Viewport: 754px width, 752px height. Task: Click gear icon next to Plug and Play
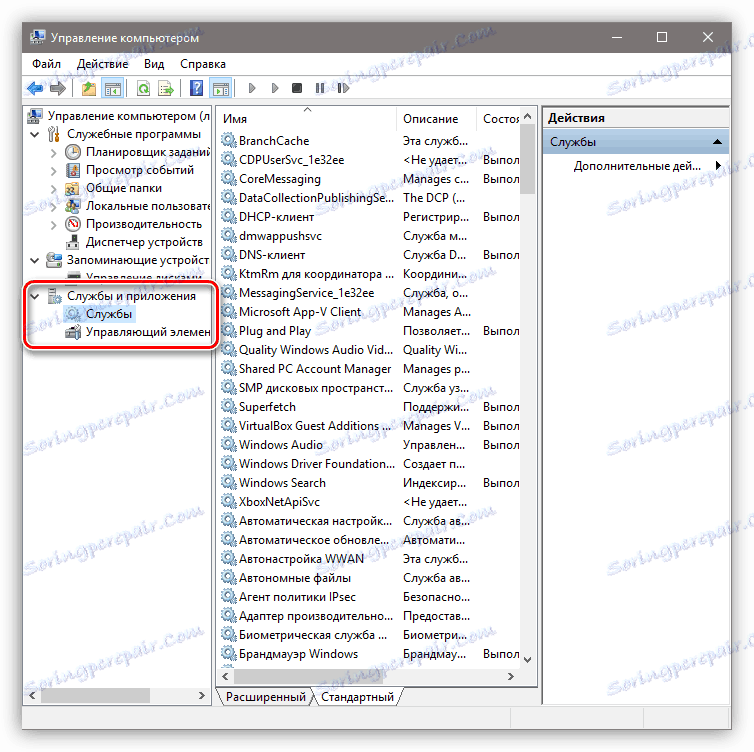pos(229,330)
